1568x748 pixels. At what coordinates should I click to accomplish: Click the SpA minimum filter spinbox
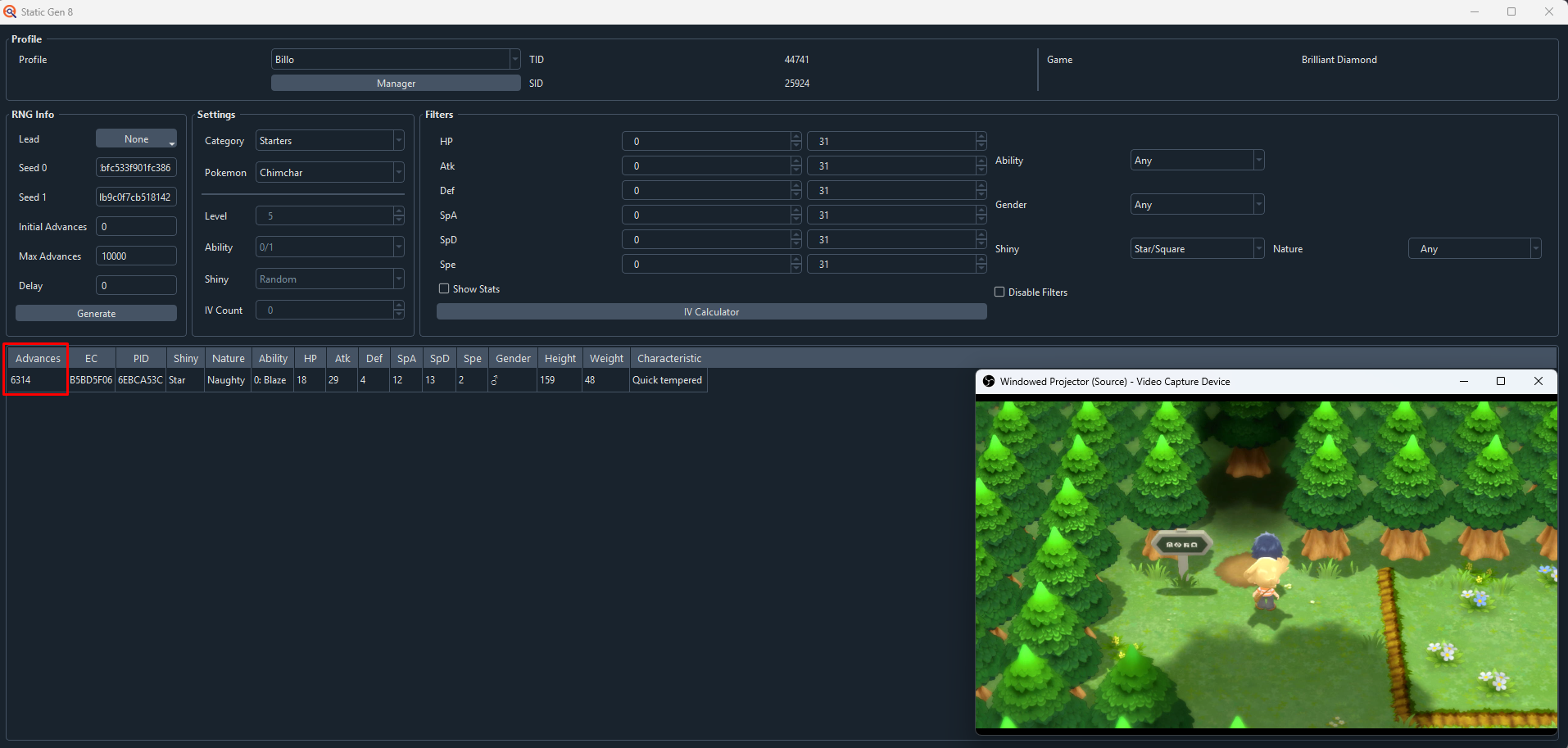click(x=711, y=215)
